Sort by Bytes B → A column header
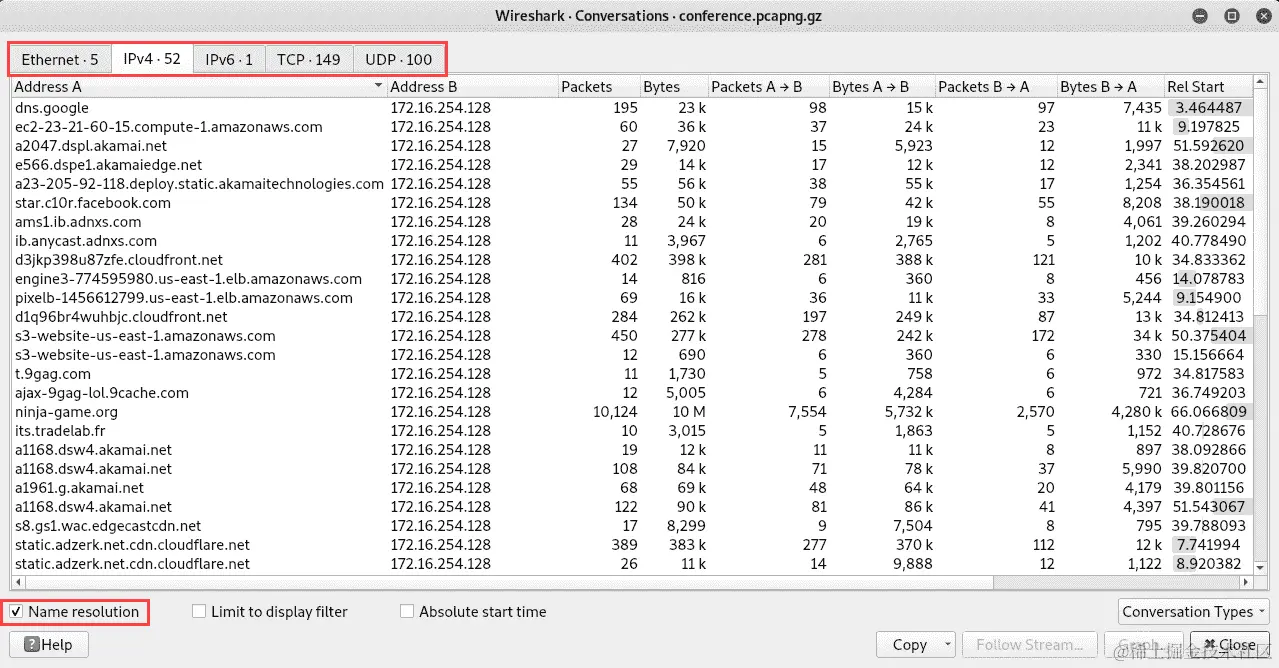 [x=1111, y=87]
